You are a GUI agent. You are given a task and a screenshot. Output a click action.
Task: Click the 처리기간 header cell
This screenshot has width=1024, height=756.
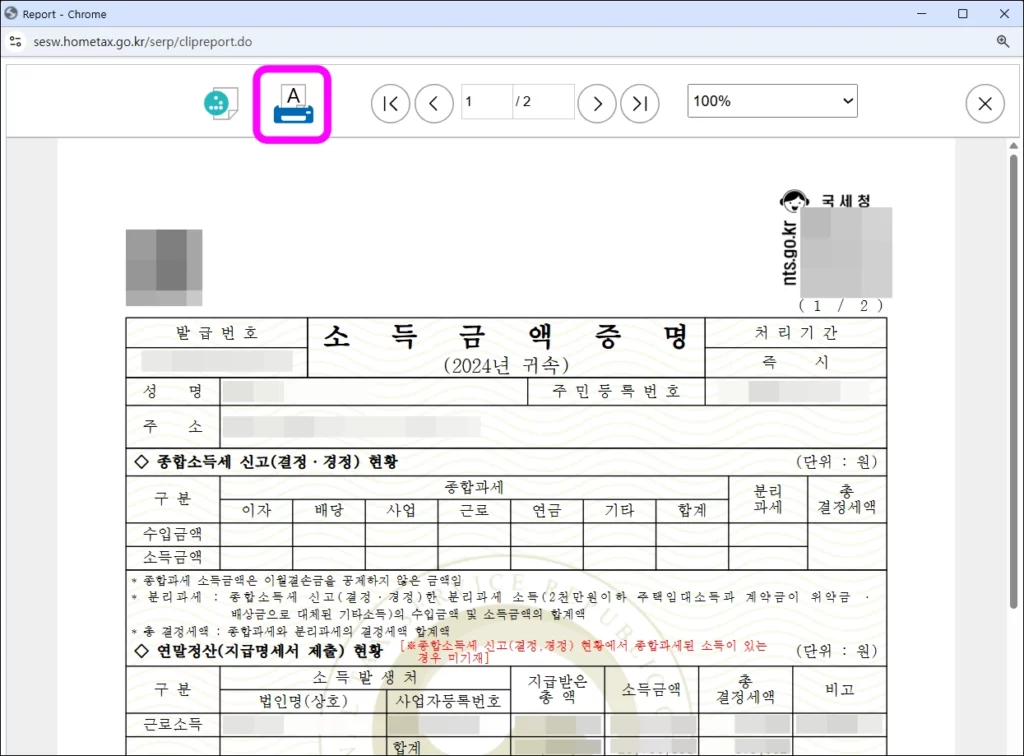coord(795,333)
